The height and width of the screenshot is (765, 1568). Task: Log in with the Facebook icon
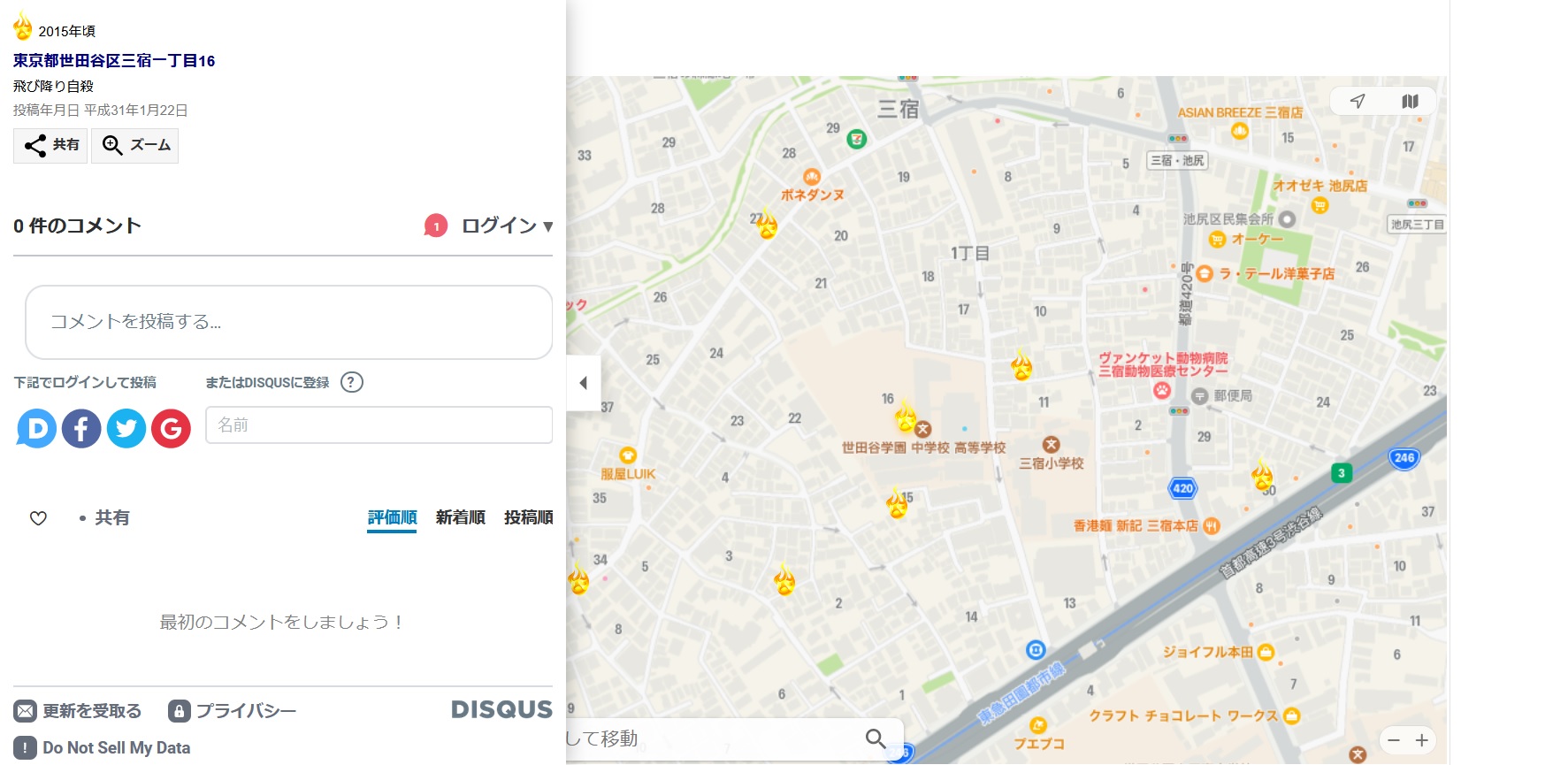(x=81, y=429)
